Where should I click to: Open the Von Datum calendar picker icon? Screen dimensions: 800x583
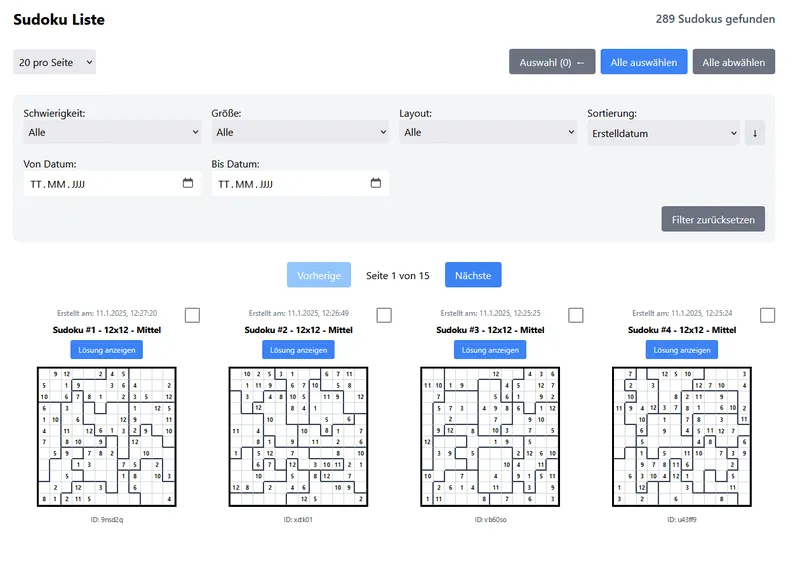(x=186, y=183)
